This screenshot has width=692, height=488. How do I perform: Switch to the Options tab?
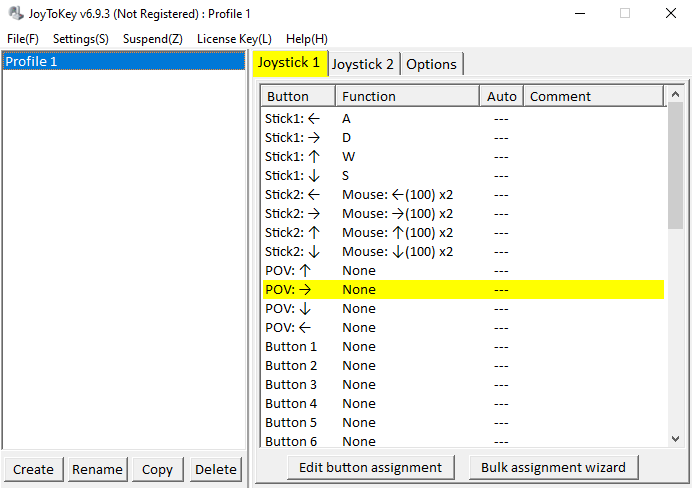click(x=432, y=64)
